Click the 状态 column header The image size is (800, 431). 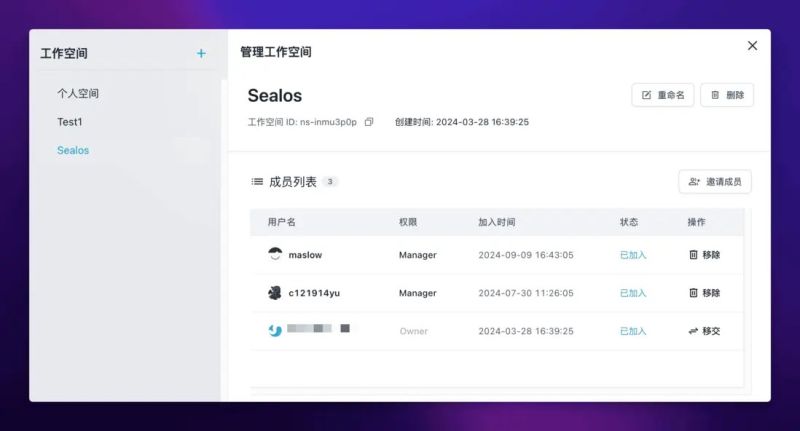coord(629,222)
